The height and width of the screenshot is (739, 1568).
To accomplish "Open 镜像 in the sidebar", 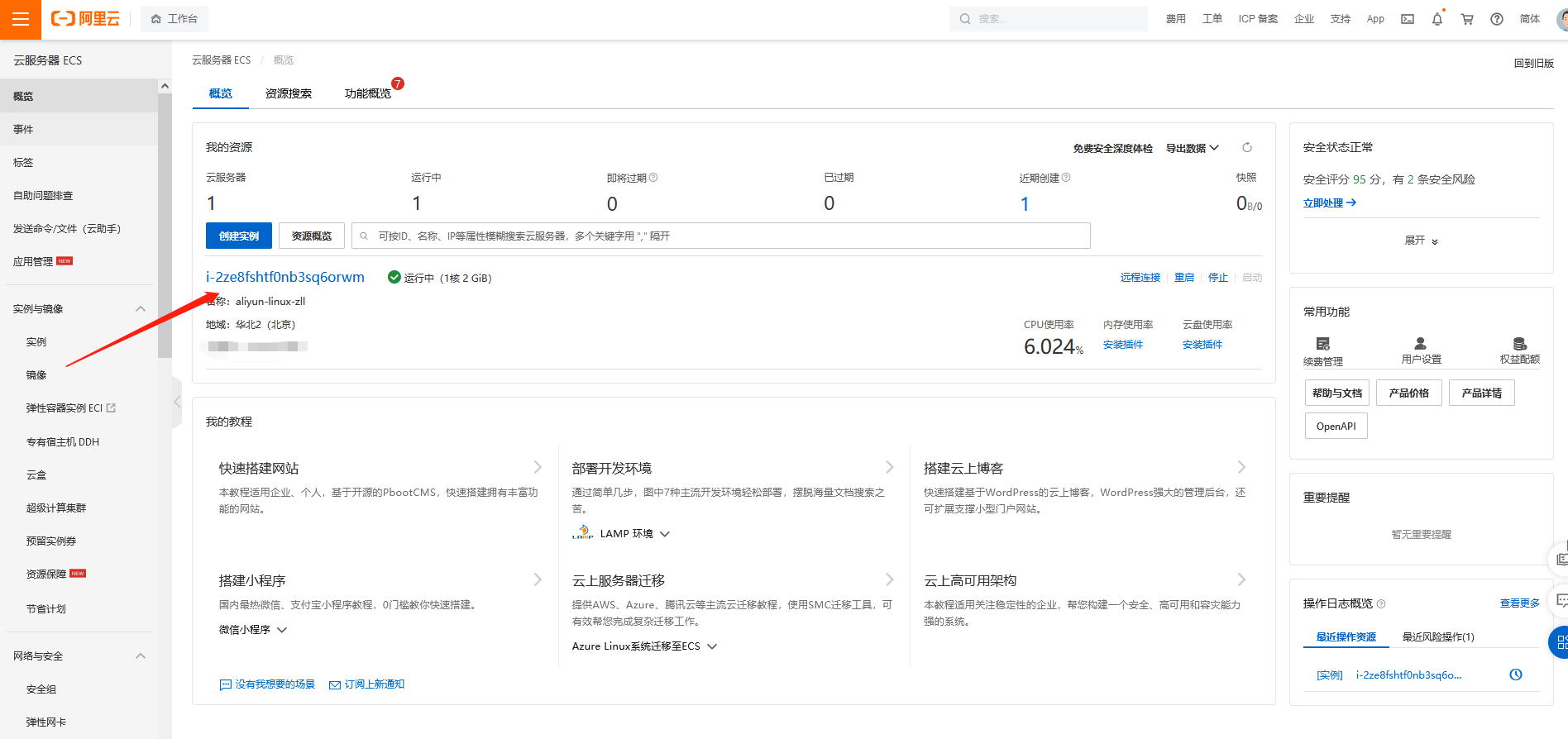I will tap(36, 374).
